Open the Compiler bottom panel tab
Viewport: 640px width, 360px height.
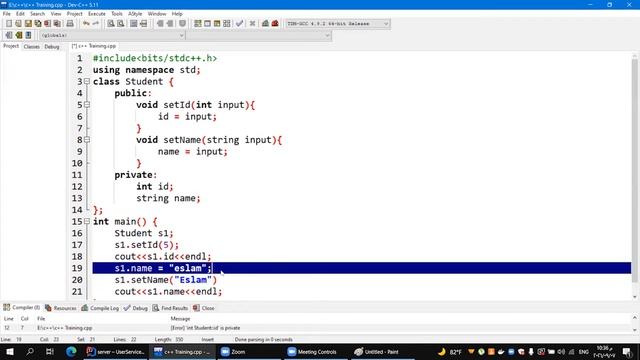click(22, 307)
